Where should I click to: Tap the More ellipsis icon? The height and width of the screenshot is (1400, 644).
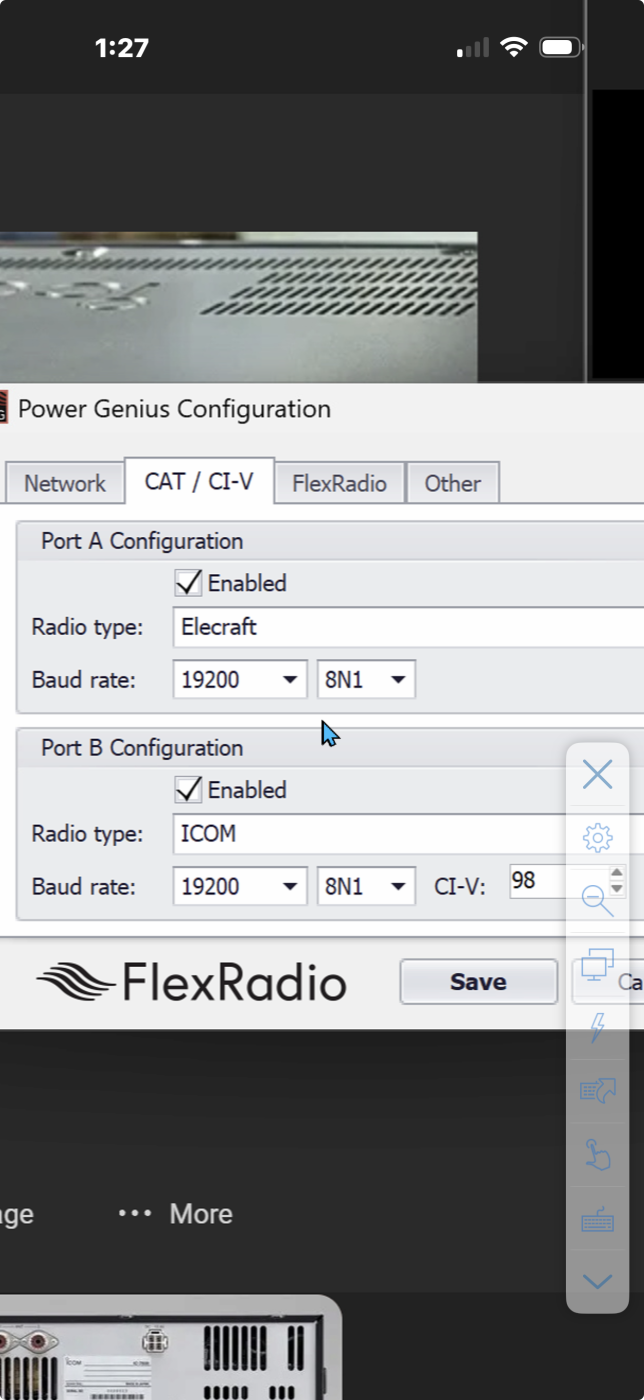pyautogui.click(x=135, y=1213)
